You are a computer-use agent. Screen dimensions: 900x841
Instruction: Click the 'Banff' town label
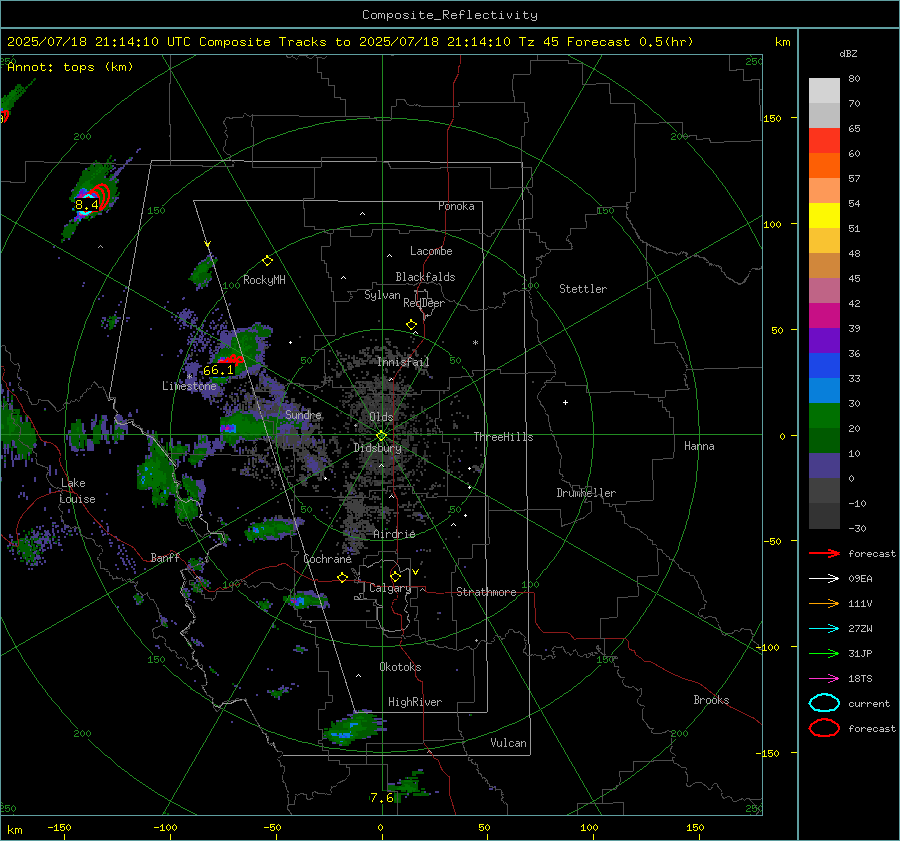[x=165, y=558]
